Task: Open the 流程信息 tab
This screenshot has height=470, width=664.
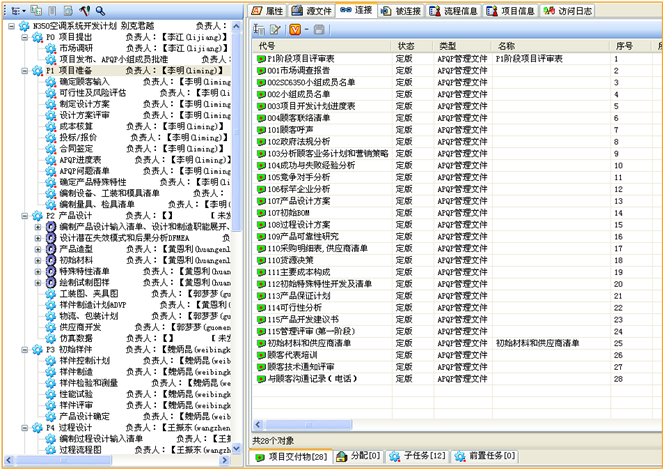Action: point(454,11)
